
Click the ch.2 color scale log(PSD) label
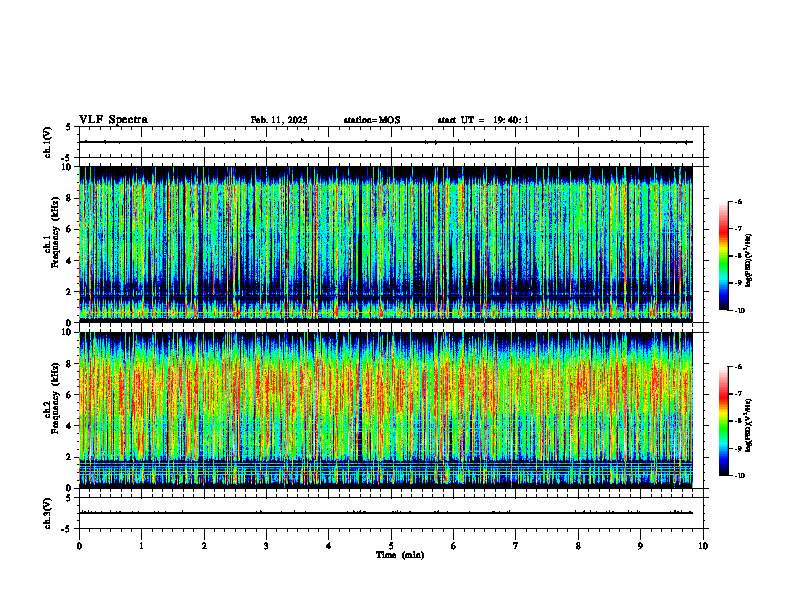point(749,424)
